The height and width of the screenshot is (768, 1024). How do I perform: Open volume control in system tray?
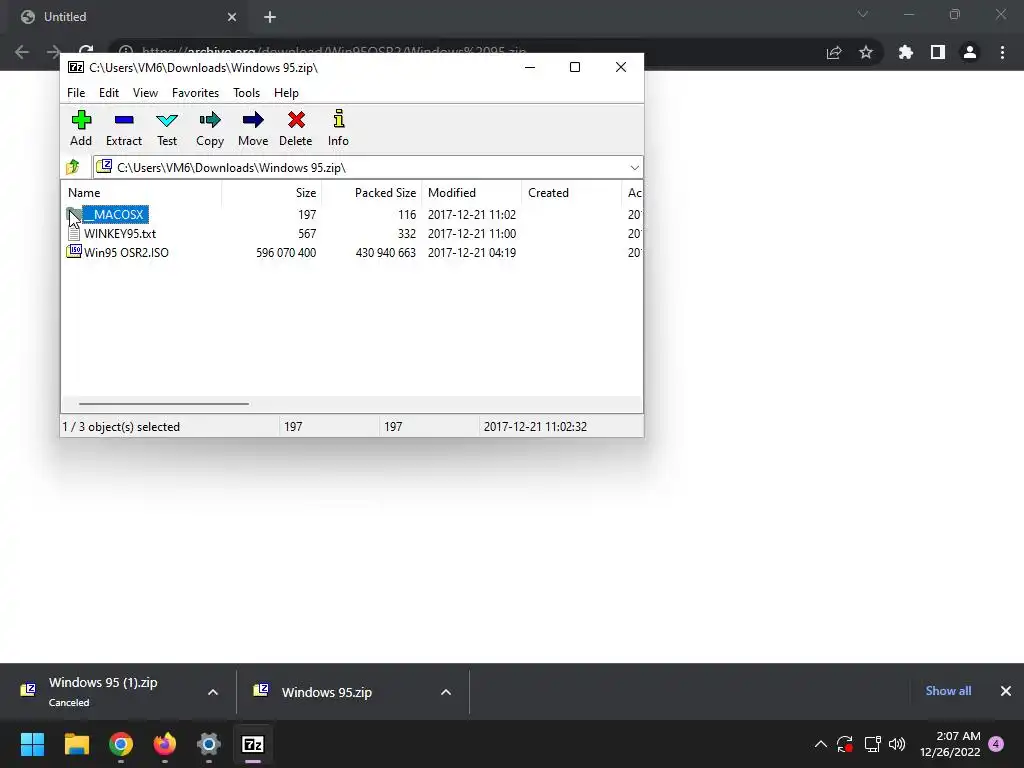(x=897, y=744)
